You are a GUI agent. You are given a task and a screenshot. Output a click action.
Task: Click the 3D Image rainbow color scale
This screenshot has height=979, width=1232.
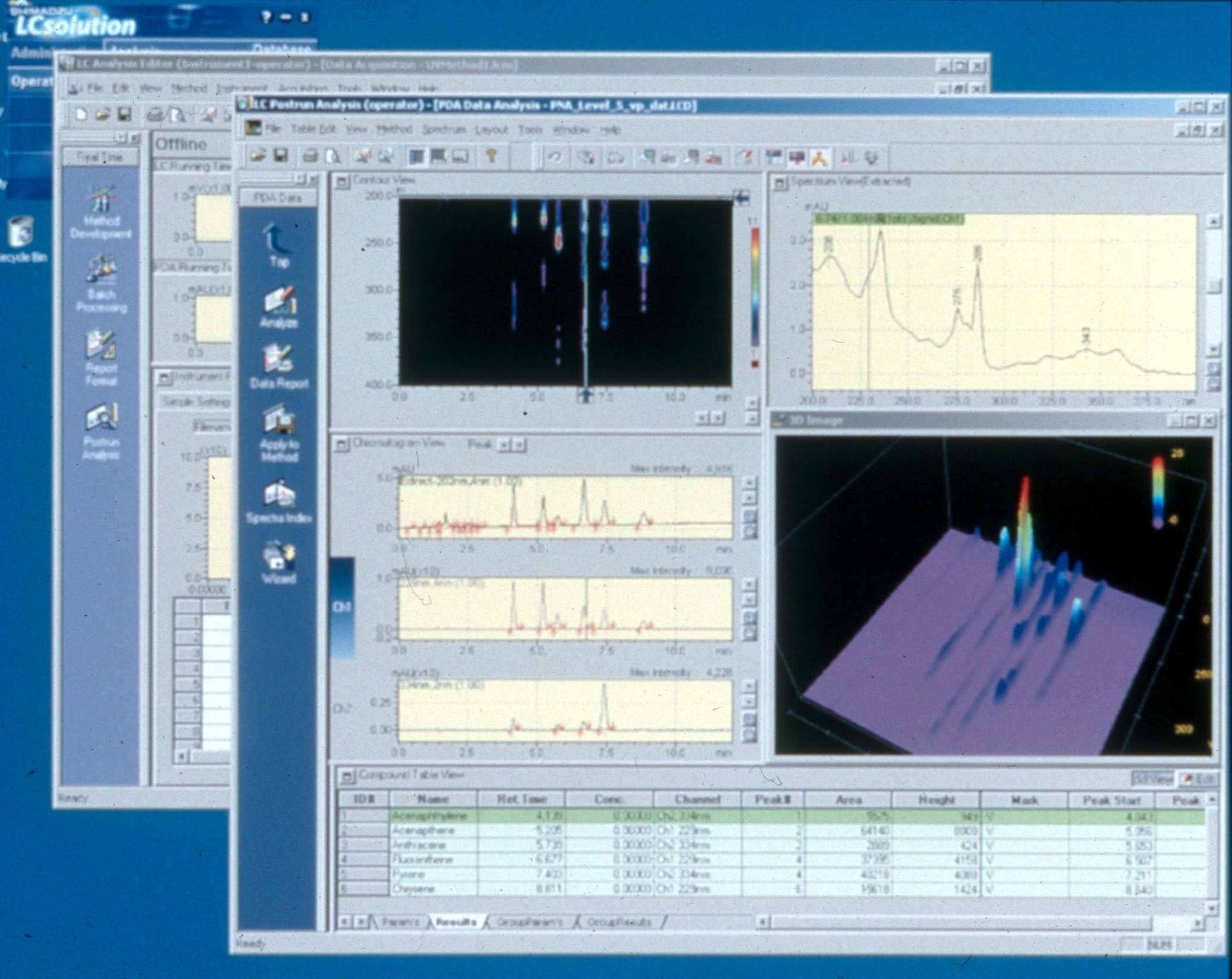1158,492
